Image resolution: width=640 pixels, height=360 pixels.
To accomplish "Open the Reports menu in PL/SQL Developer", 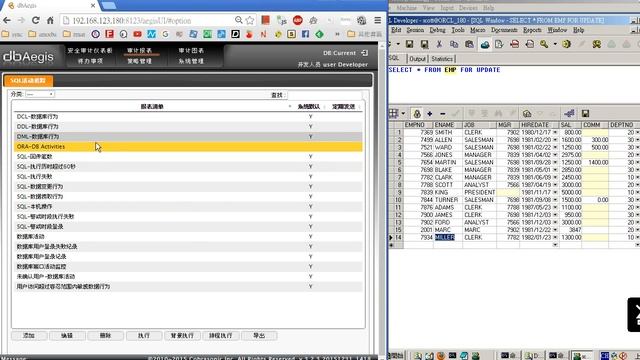I will 532,30.
